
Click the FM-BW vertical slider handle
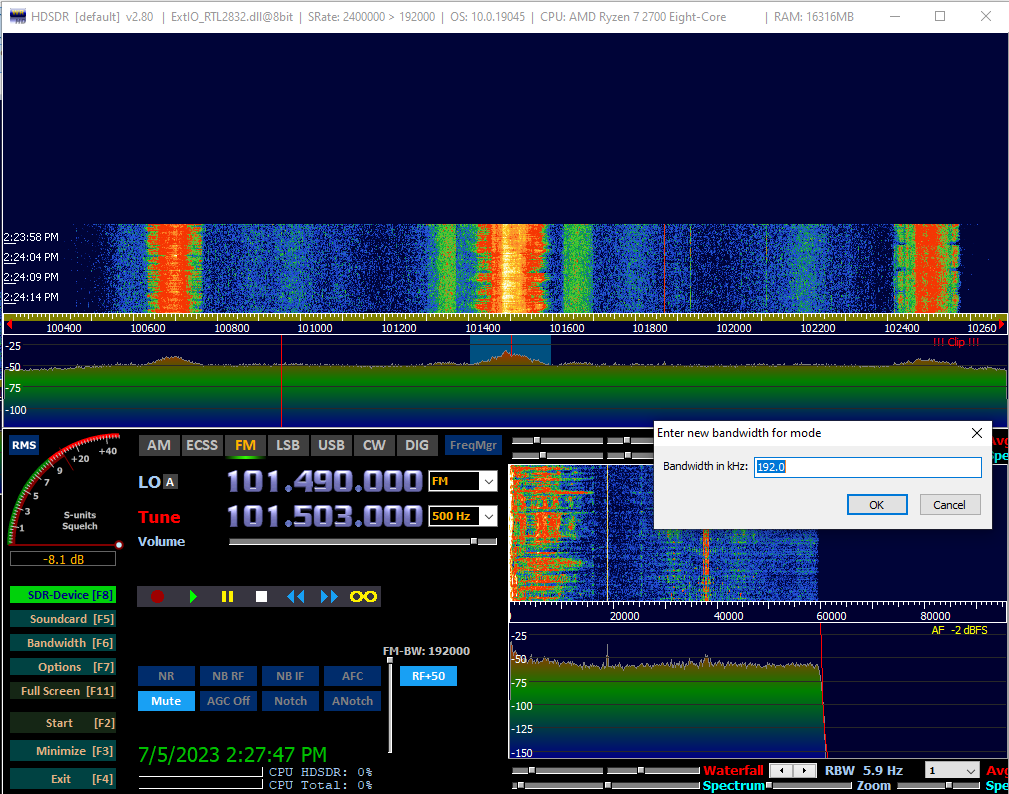(390, 660)
